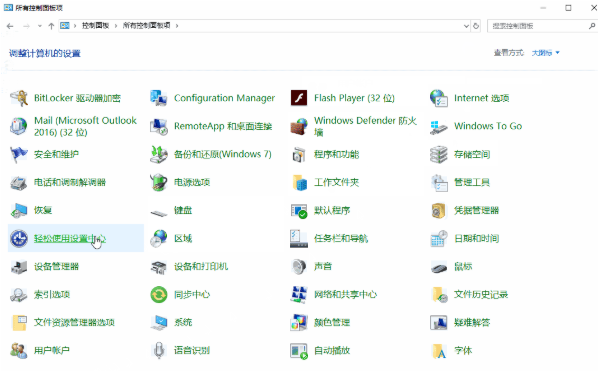Image resolution: width=598 pixels, height=371 pixels.
Task: Open the 大图标 view mode dropdown
Action: [546, 53]
